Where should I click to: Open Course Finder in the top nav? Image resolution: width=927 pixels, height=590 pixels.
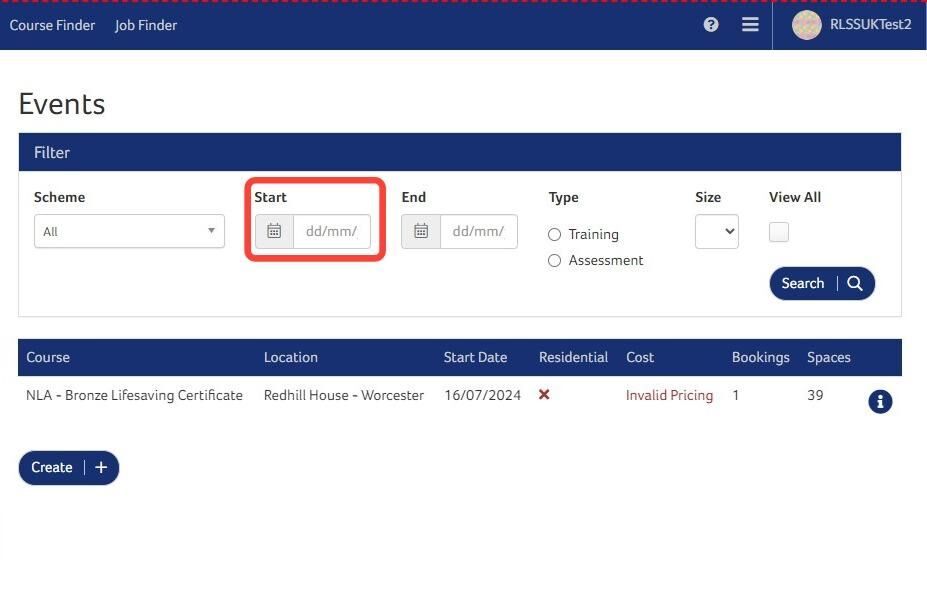[52, 25]
